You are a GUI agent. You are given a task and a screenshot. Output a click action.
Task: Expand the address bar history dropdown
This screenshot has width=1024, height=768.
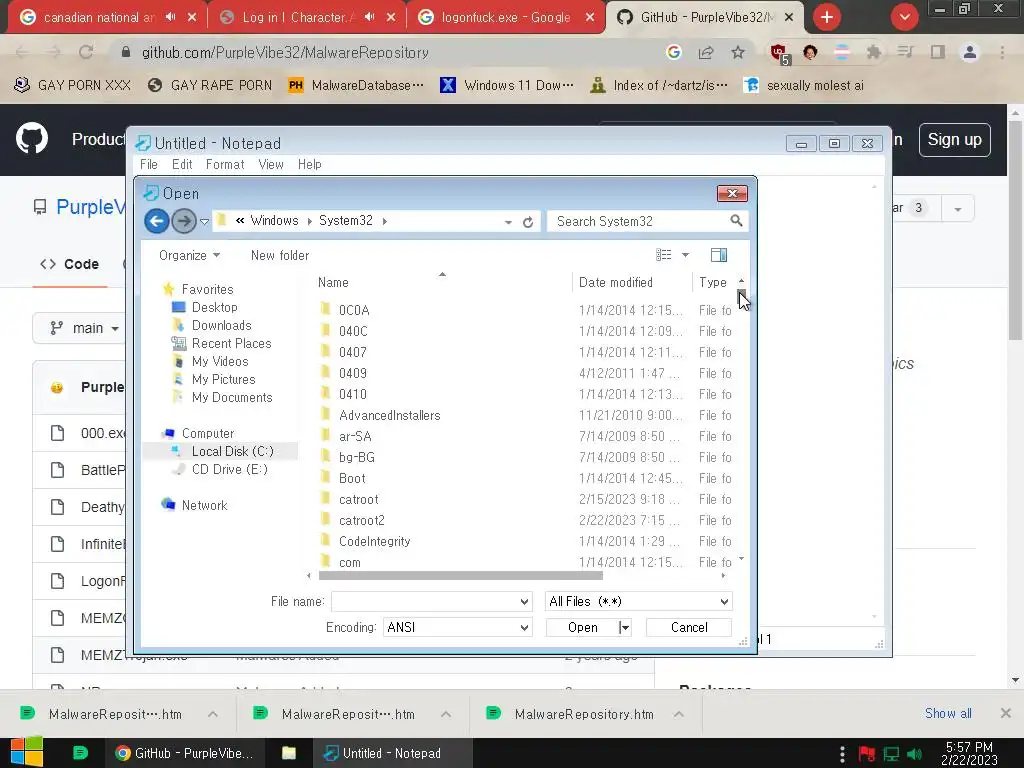pos(508,222)
